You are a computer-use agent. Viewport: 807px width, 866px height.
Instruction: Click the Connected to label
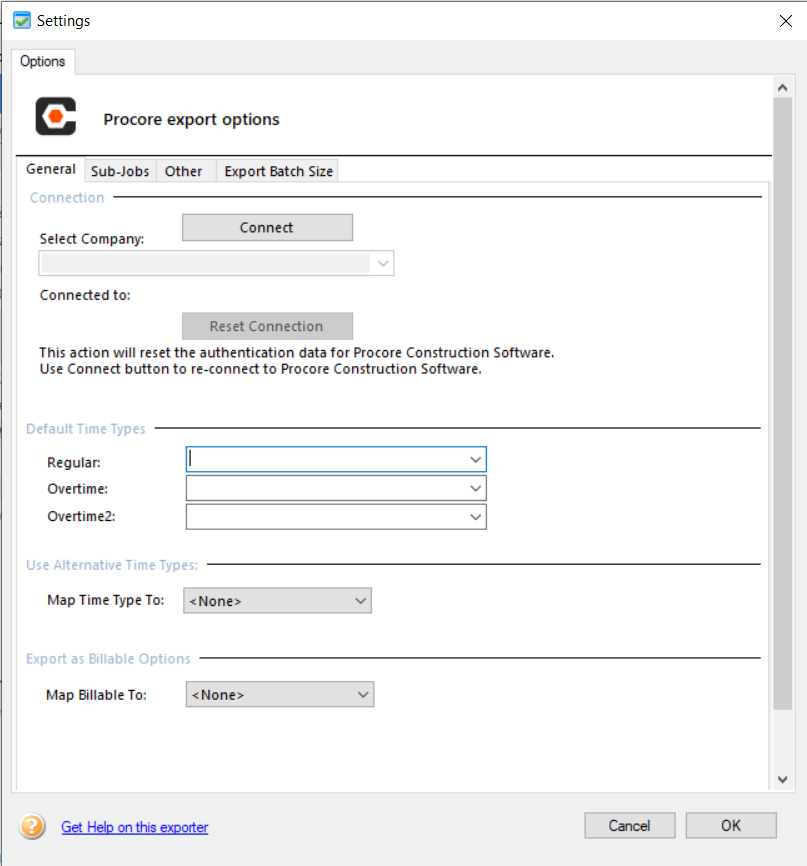85,295
